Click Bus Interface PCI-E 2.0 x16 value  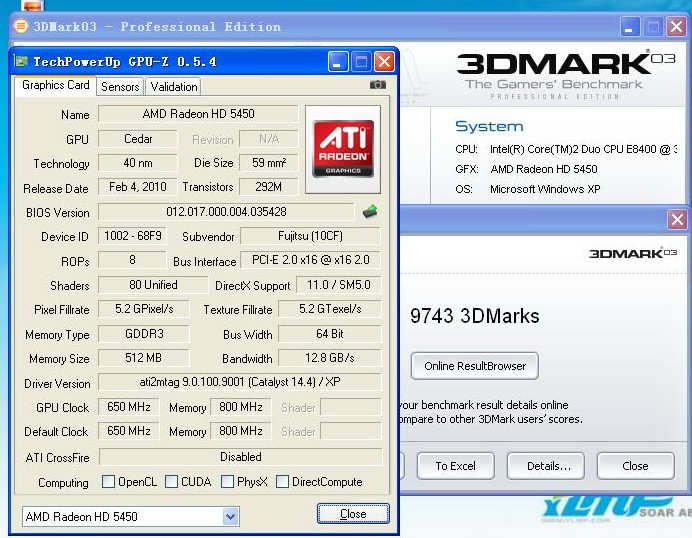(310, 260)
